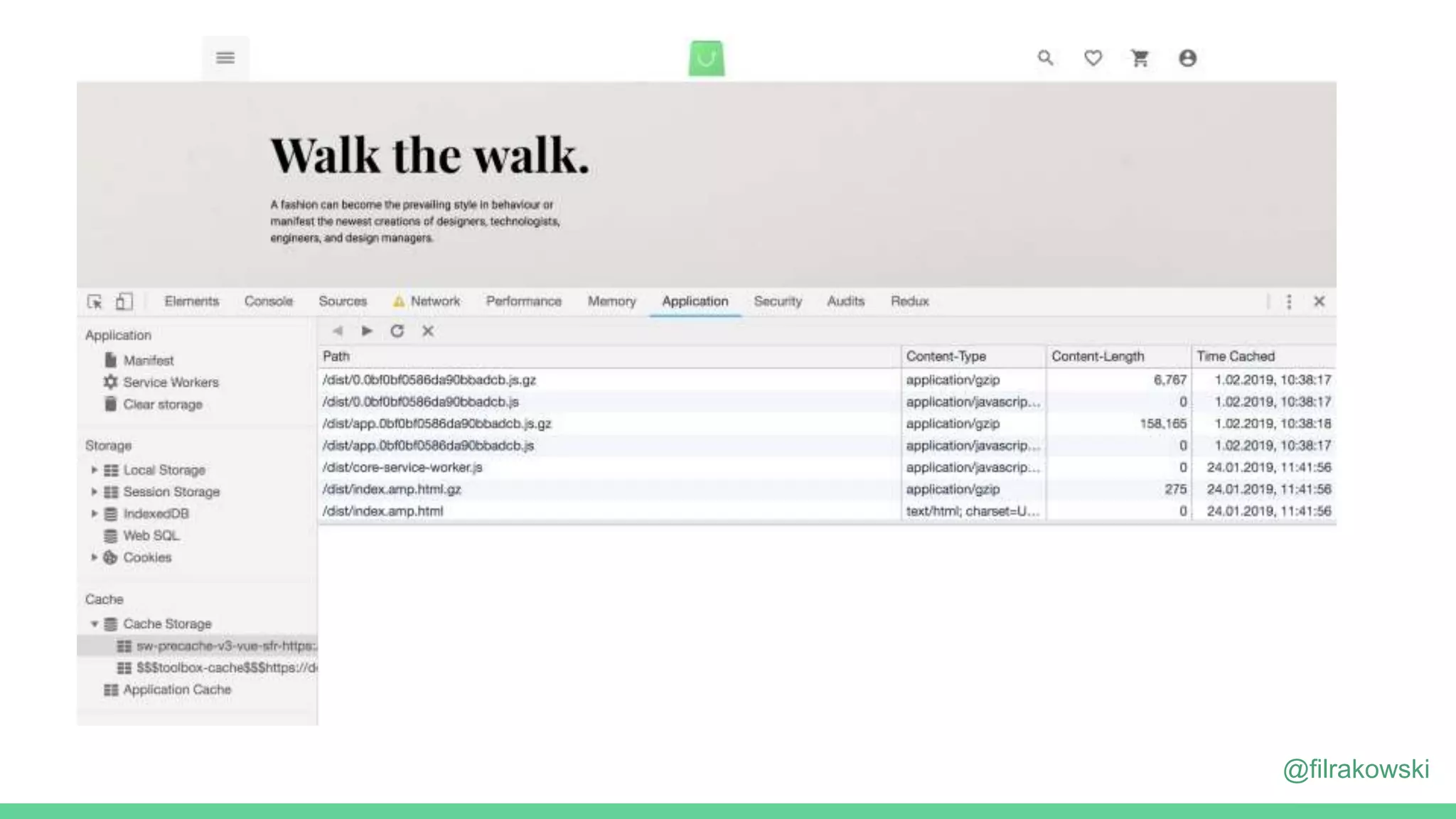This screenshot has width=1456, height=819.
Task: Sort by Content-Length column header
Action: [x=1097, y=356]
